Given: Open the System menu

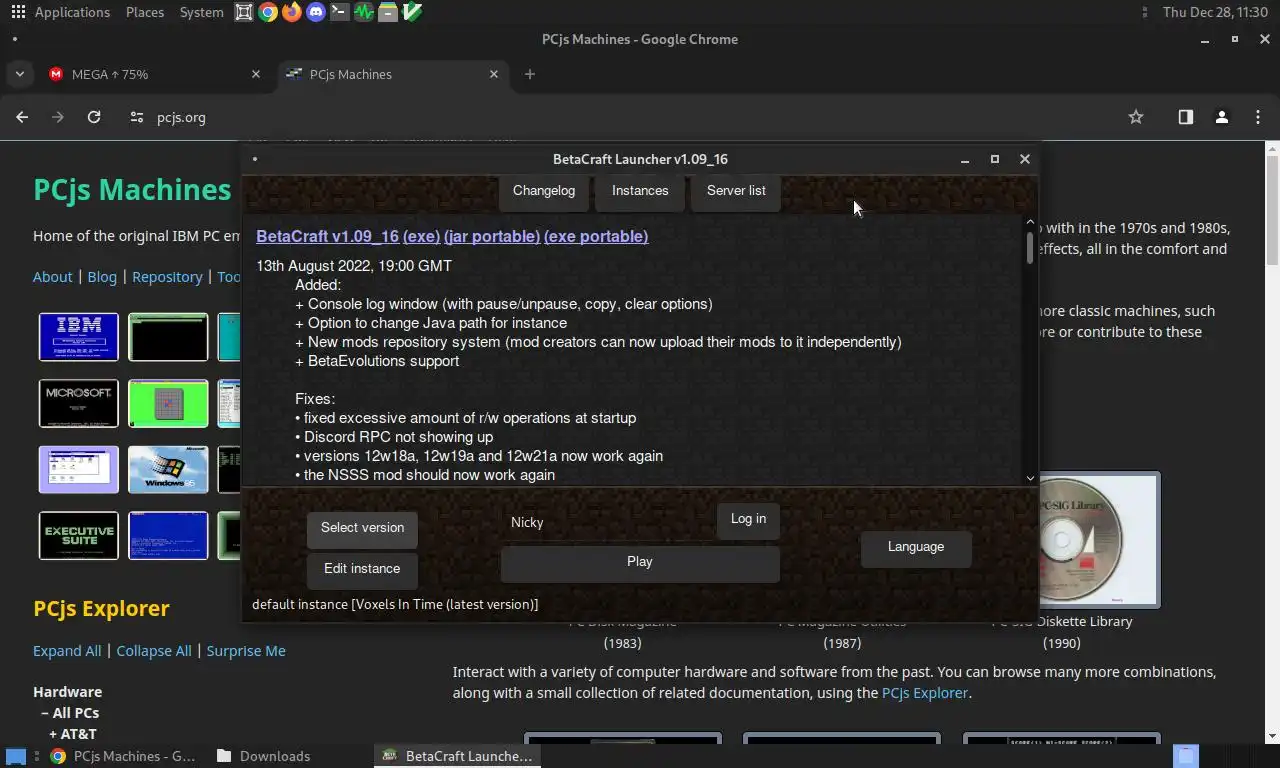Looking at the screenshot, I should click(x=202, y=12).
